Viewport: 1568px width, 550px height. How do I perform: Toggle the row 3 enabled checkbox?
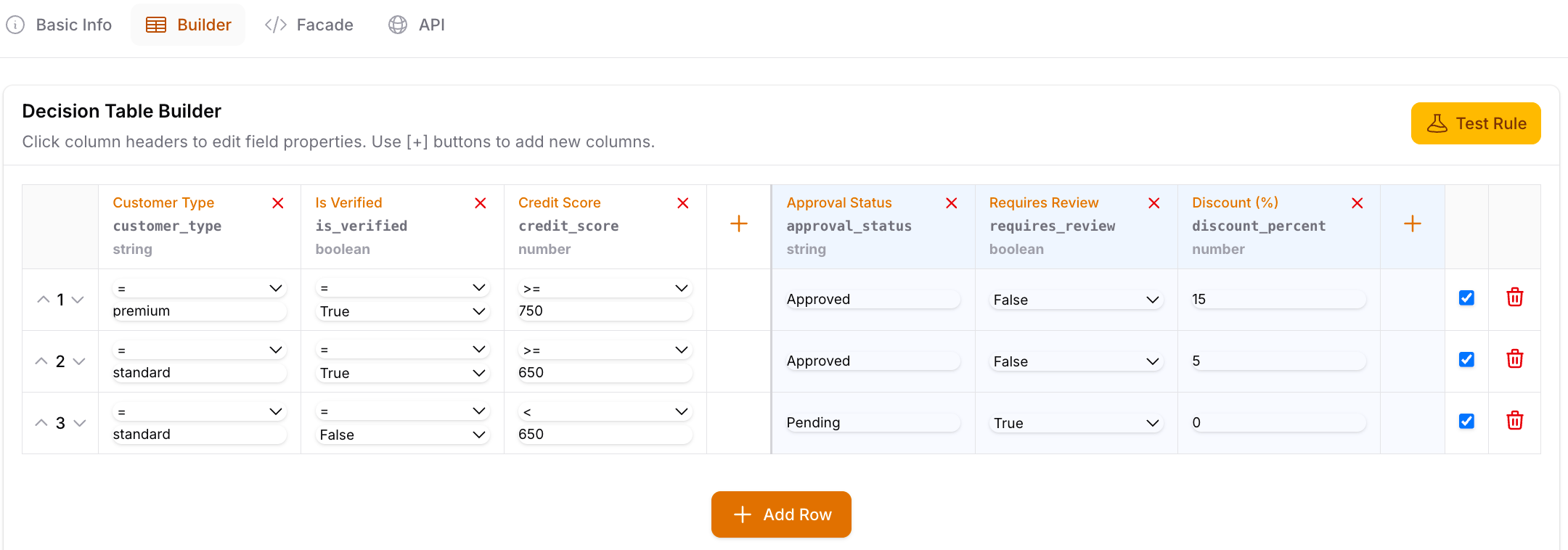pos(1466,421)
